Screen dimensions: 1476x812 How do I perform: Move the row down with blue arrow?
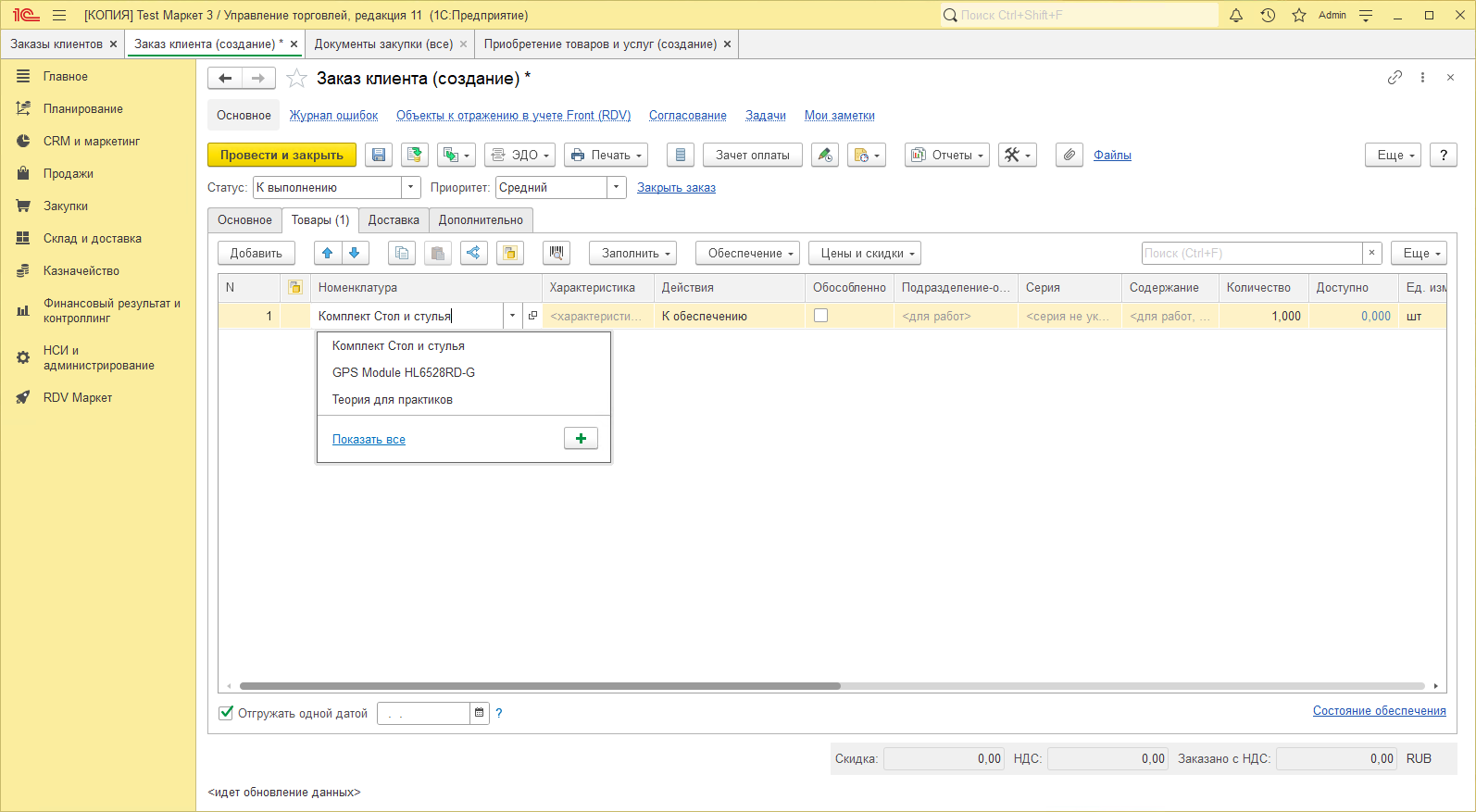354,253
